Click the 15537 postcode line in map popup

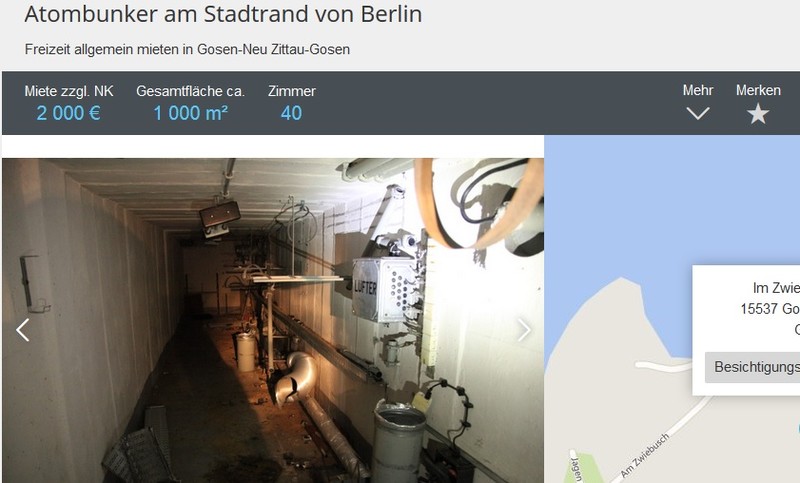770,309
